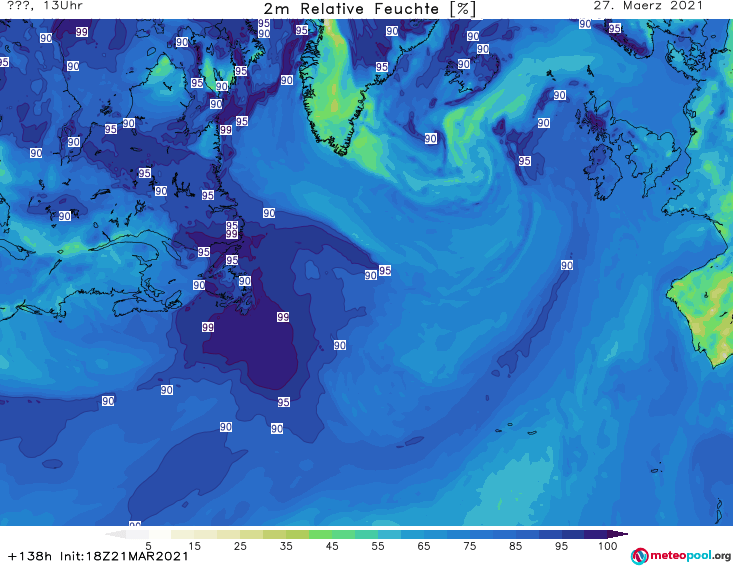Image resolution: width=733 pixels, height=566 pixels.
Task: Click the '45' value on the colour scale
Action: [x=331, y=546]
